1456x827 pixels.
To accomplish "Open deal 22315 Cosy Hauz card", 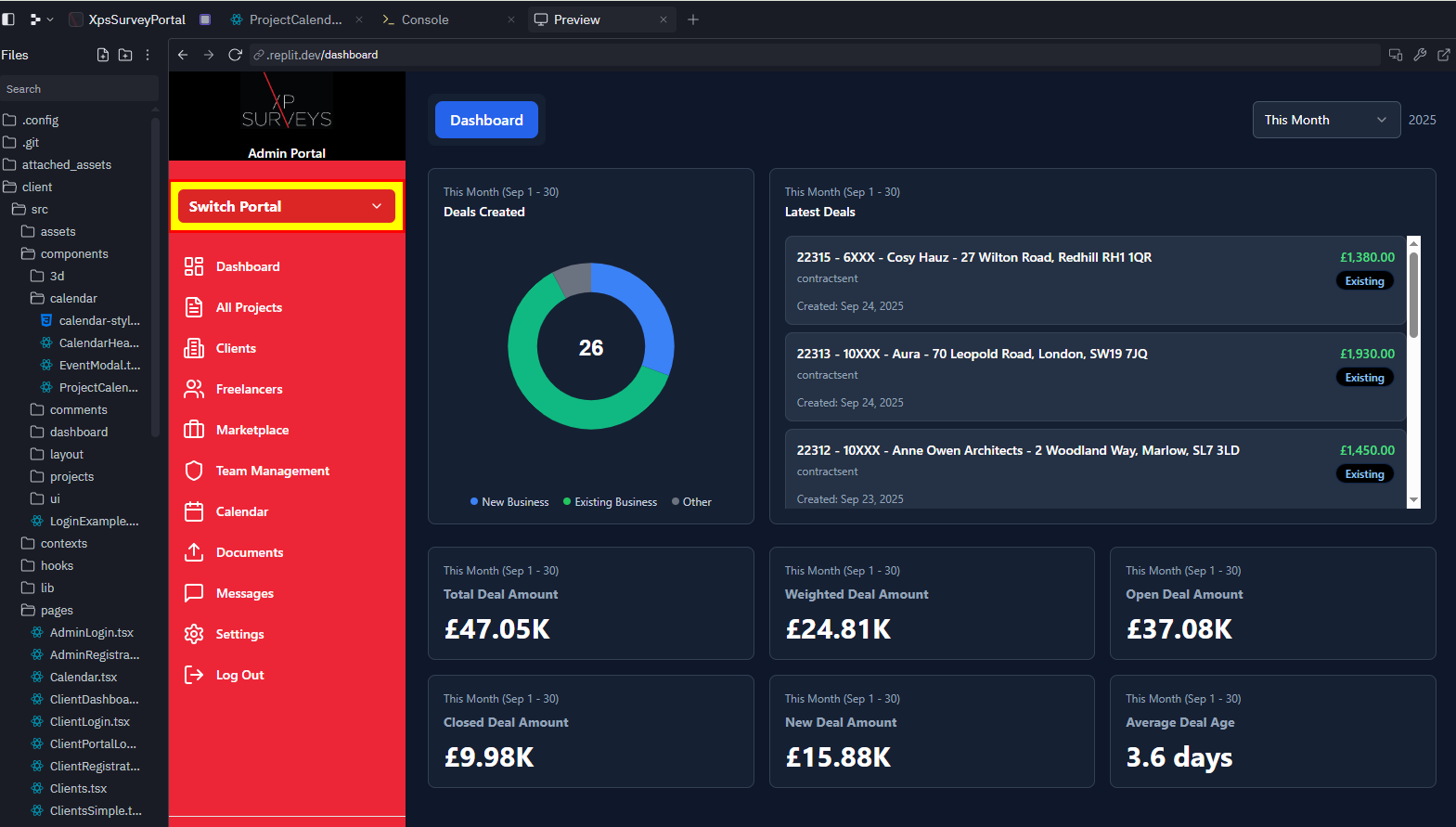I will point(1095,280).
